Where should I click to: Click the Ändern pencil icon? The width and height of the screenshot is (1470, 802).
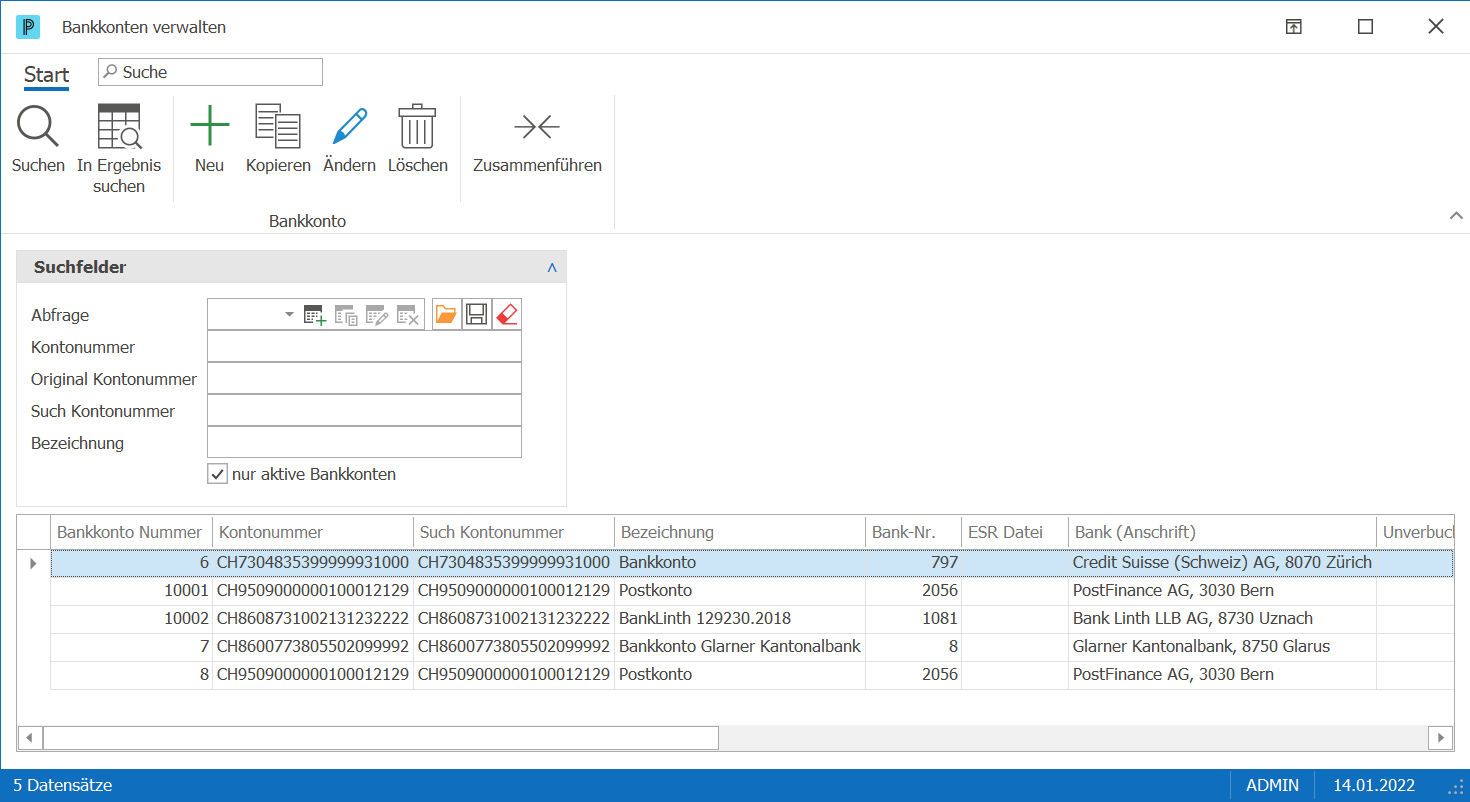pos(350,127)
